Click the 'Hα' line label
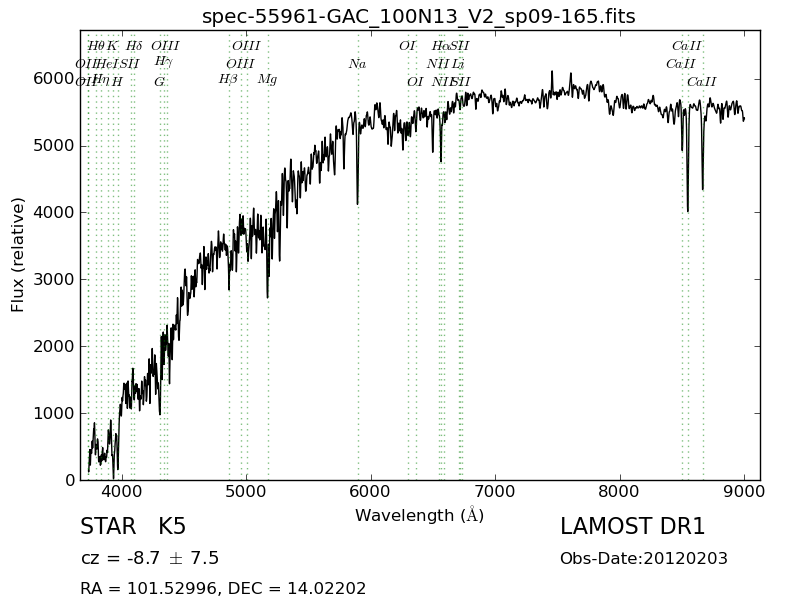 click(441, 46)
